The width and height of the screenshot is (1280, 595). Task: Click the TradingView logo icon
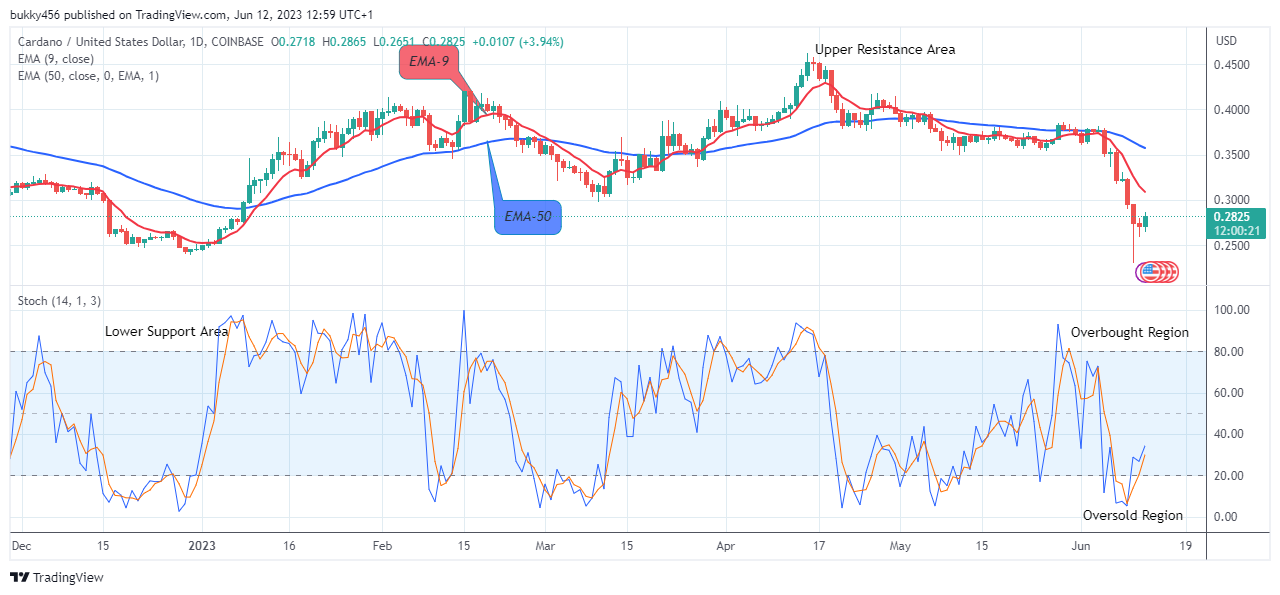point(19,577)
